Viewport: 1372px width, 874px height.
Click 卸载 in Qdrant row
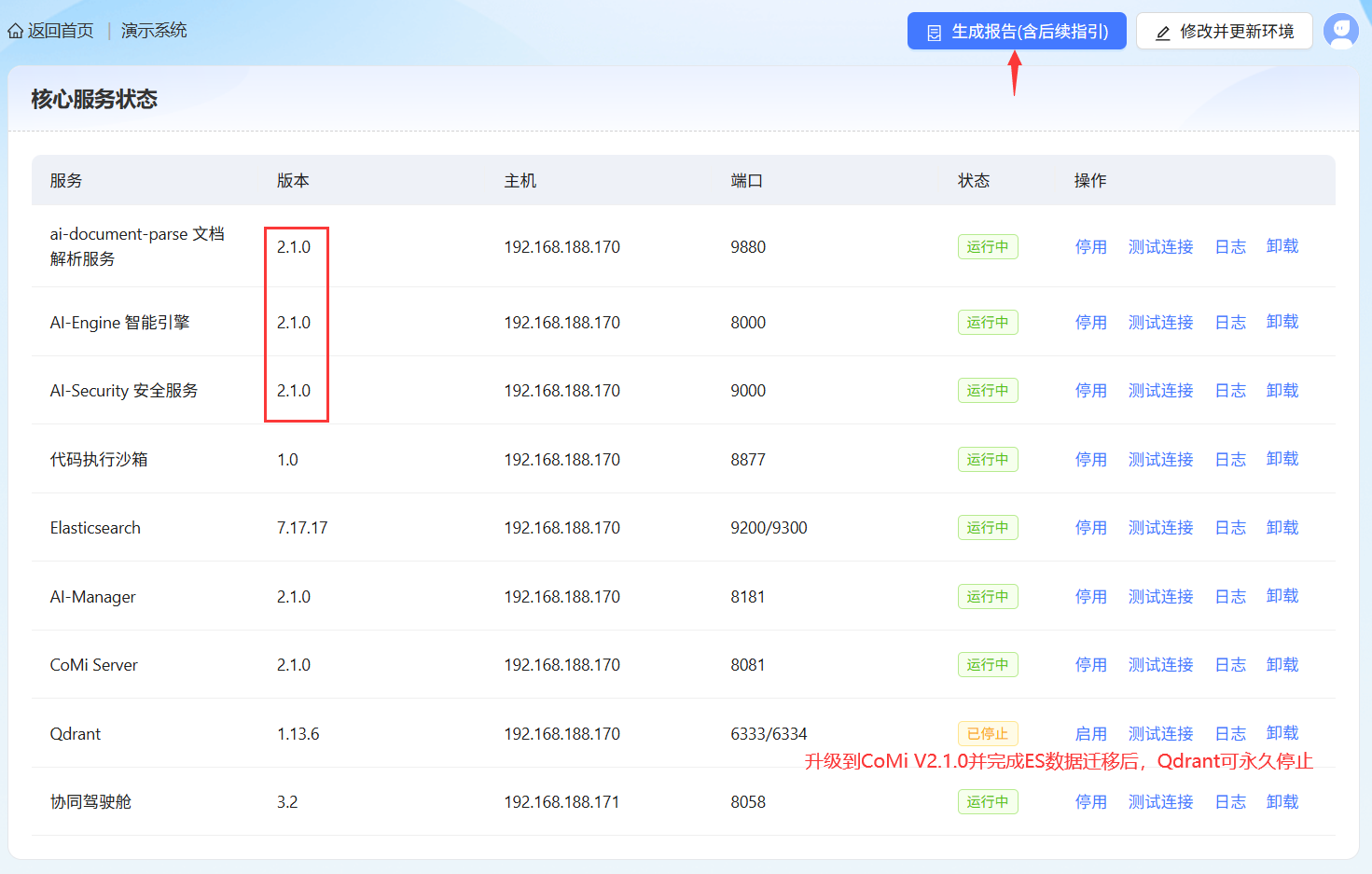click(x=1282, y=733)
